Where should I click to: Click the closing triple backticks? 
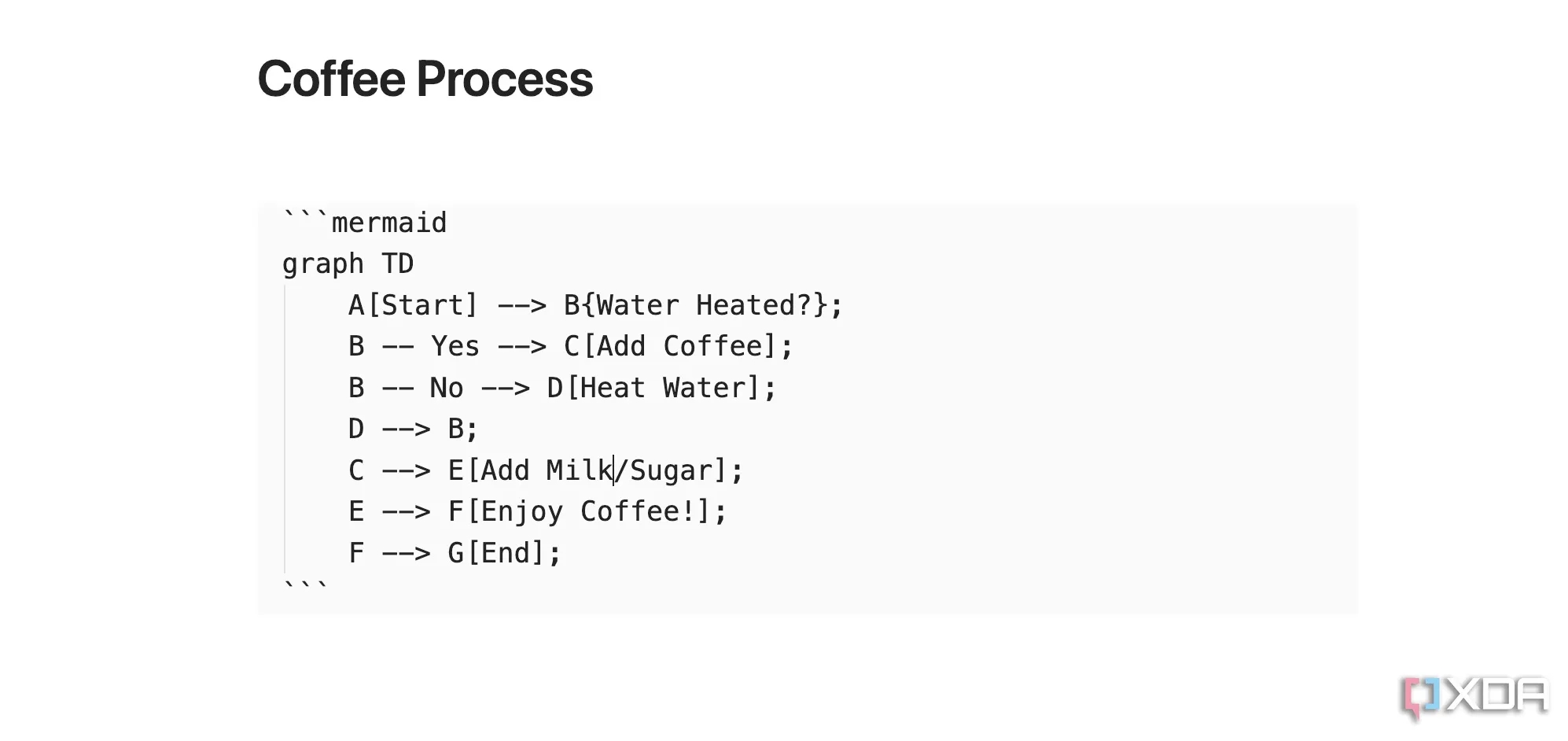click(x=305, y=587)
